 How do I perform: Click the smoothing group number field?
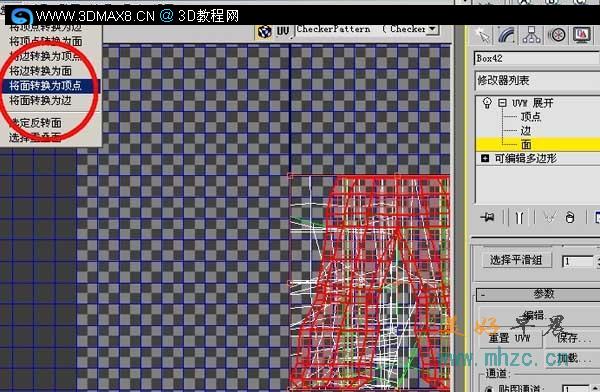coord(577,261)
